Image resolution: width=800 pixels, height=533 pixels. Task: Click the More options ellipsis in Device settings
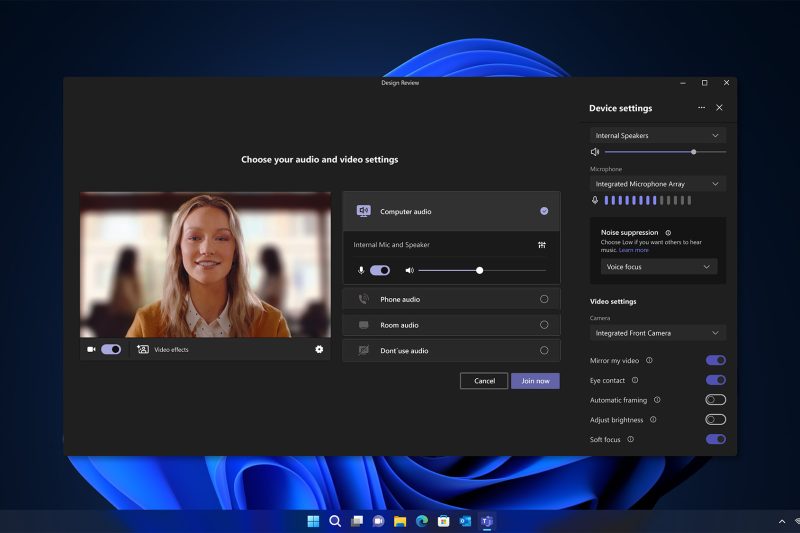701,108
